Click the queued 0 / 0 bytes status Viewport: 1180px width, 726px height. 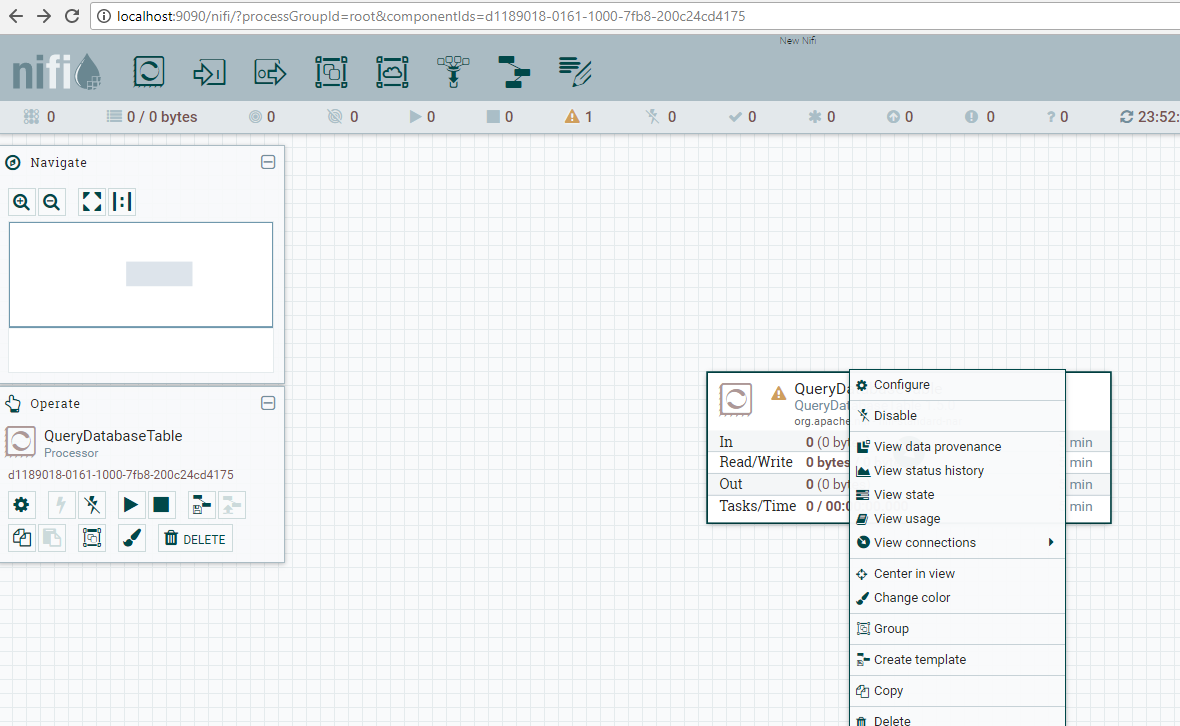click(152, 117)
